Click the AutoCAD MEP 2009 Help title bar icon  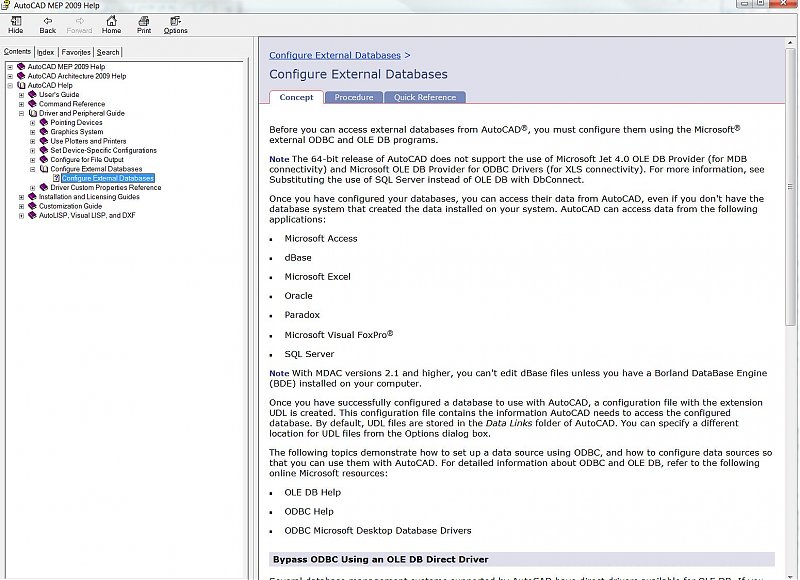pos(6,5)
